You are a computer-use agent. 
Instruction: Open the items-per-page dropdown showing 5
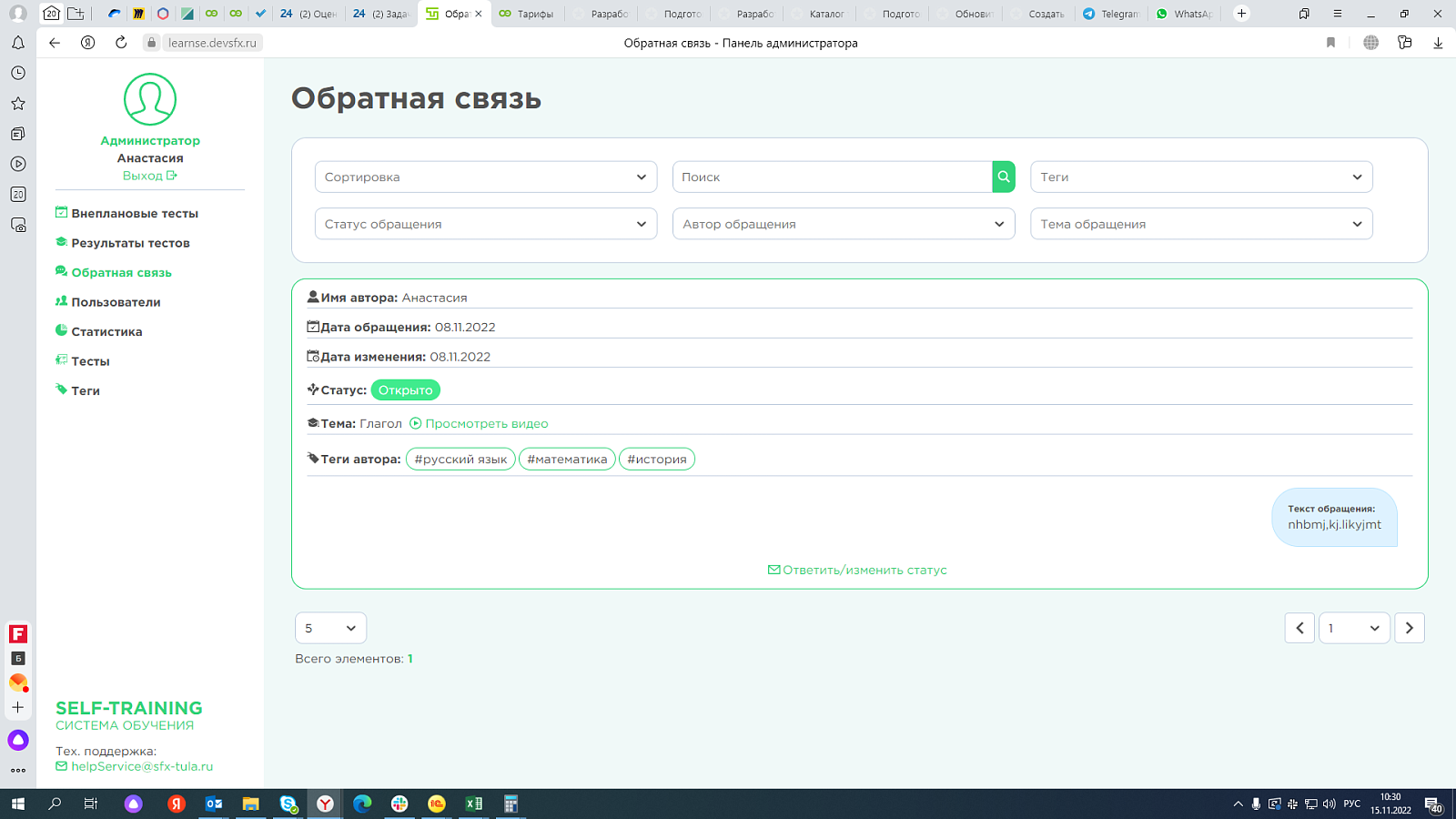331,628
